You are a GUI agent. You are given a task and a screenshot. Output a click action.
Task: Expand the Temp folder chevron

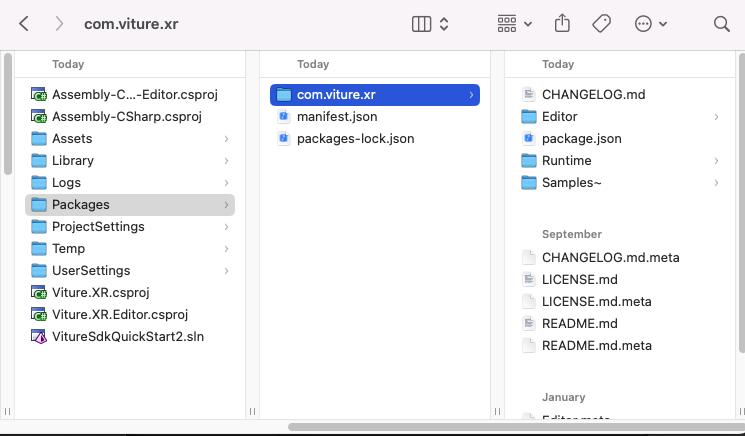tap(226, 248)
